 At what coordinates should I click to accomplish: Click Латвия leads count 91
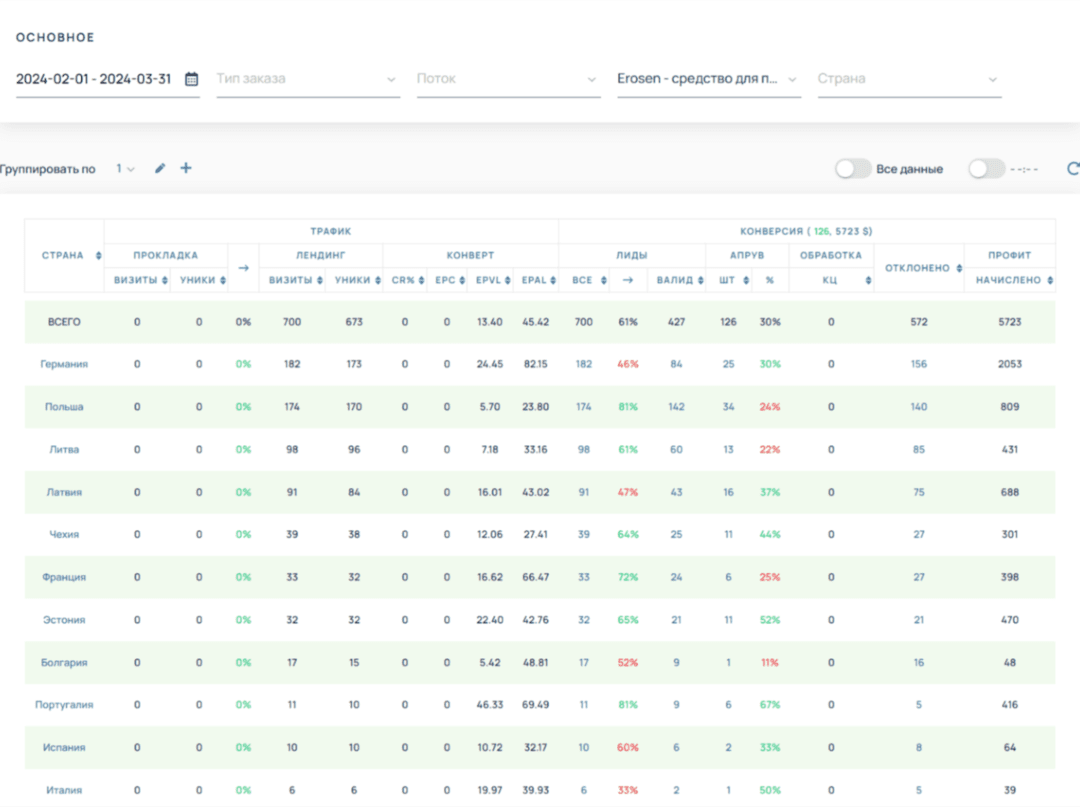point(583,492)
